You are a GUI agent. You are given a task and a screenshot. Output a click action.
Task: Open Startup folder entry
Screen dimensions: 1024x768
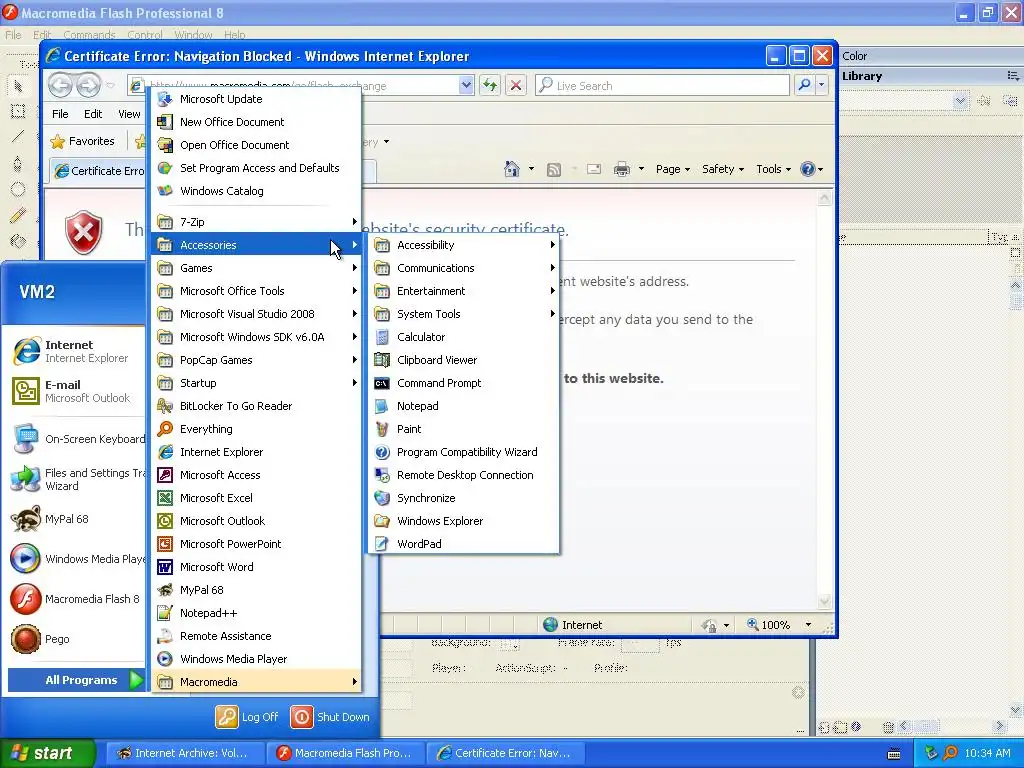coord(257,383)
